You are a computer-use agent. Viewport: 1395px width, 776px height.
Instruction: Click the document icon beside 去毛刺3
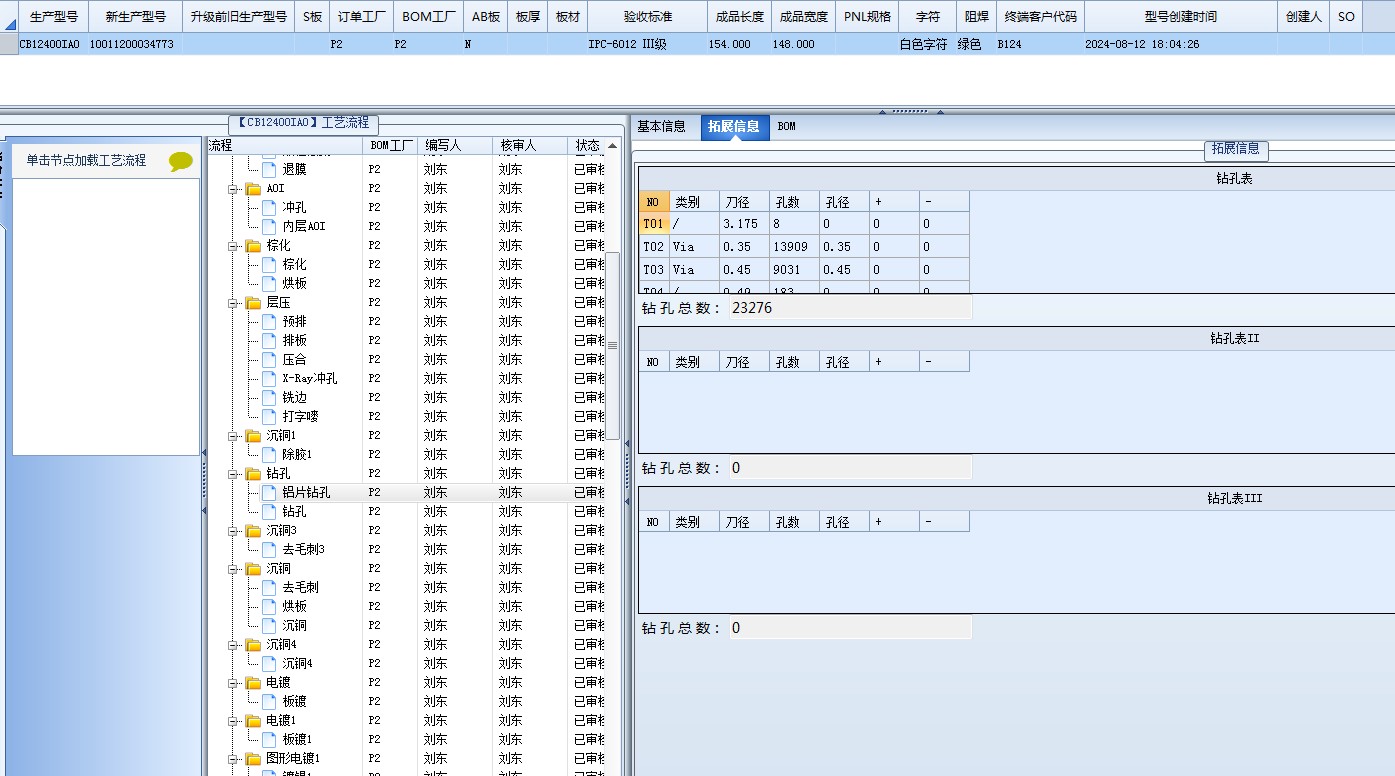[269, 550]
